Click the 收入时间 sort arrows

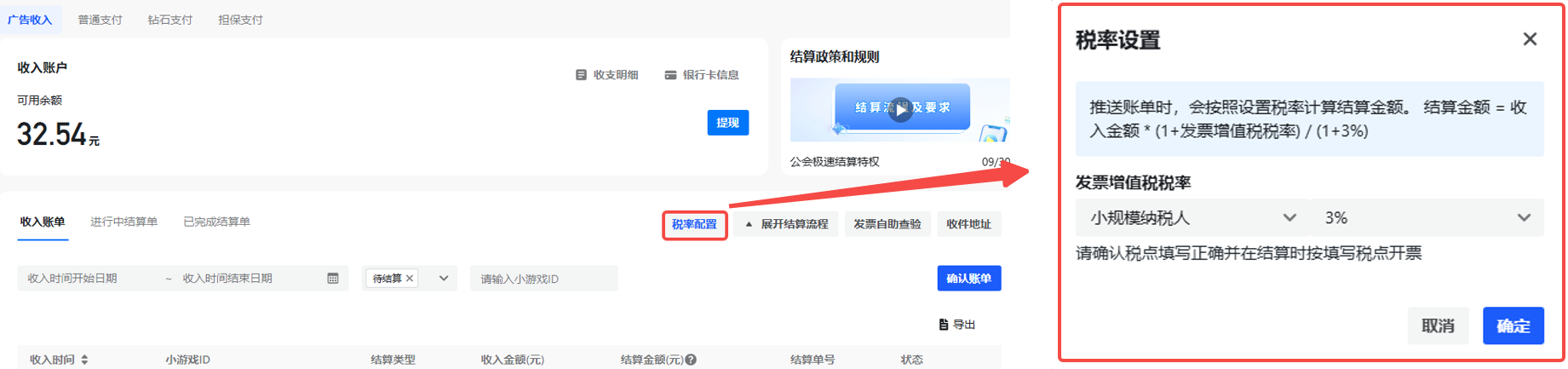[84, 360]
